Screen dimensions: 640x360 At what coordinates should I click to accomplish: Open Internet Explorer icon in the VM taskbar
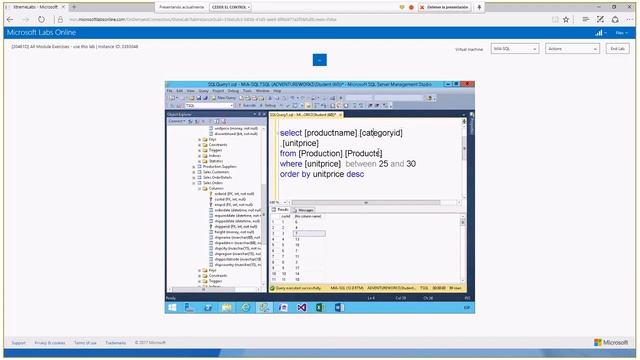pos(245,307)
